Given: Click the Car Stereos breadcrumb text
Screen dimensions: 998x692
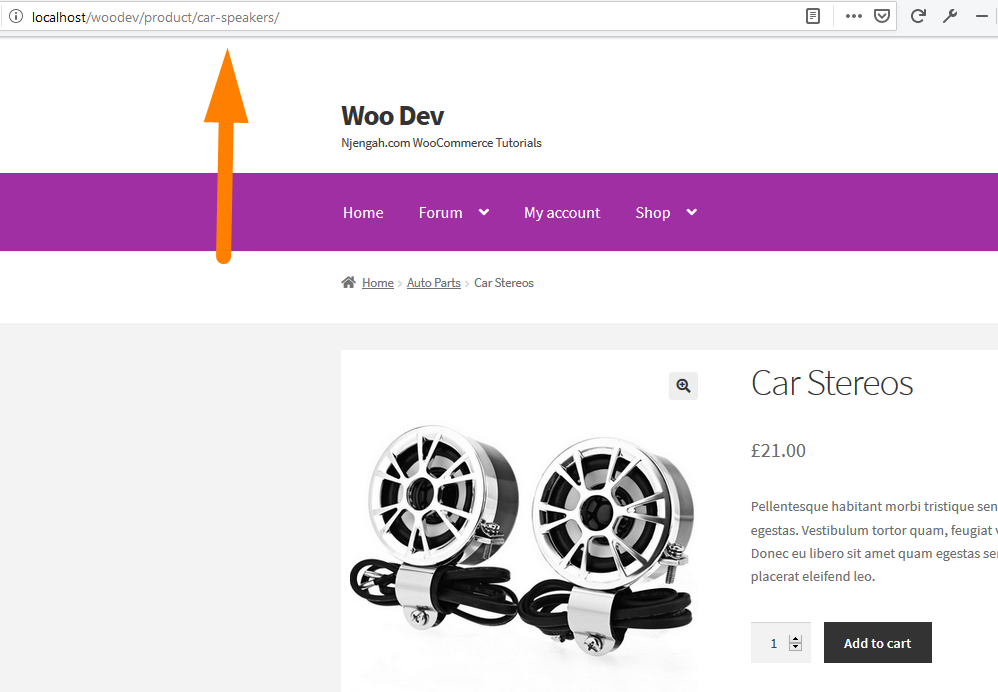Looking at the screenshot, I should pyautogui.click(x=503, y=283).
